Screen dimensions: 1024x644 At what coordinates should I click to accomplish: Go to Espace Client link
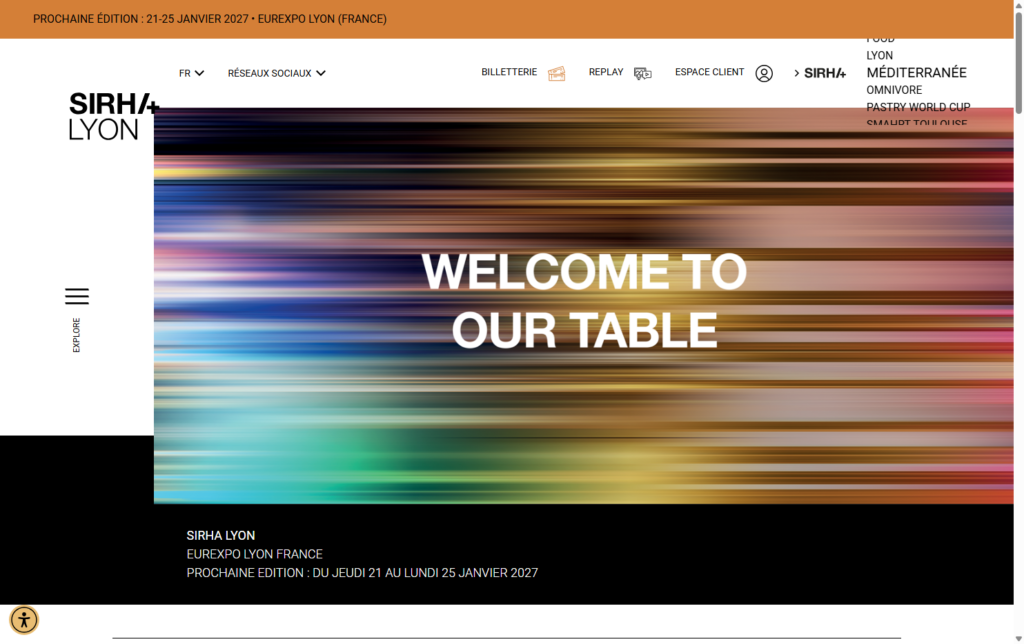tap(709, 72)
